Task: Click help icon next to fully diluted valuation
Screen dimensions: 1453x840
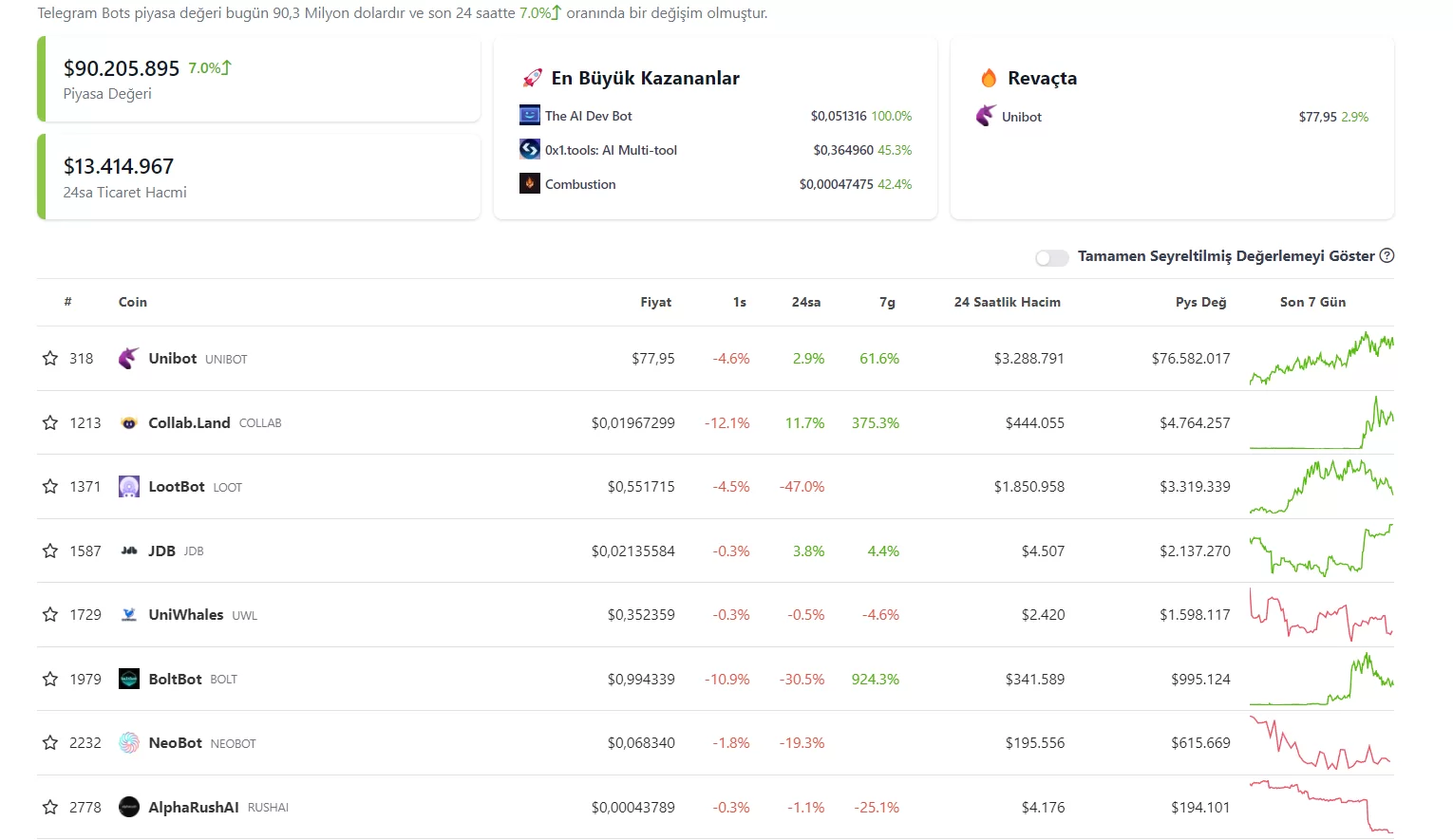Action: point(1387,255)
